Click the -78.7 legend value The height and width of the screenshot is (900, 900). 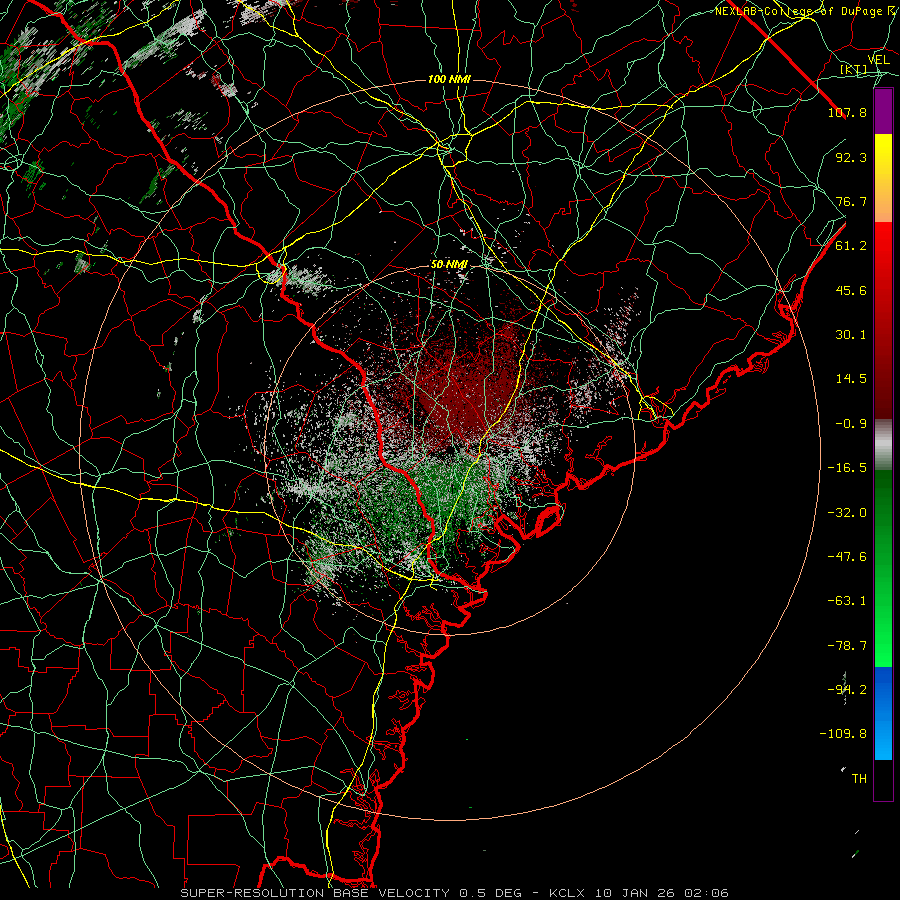tap(847, 646)
